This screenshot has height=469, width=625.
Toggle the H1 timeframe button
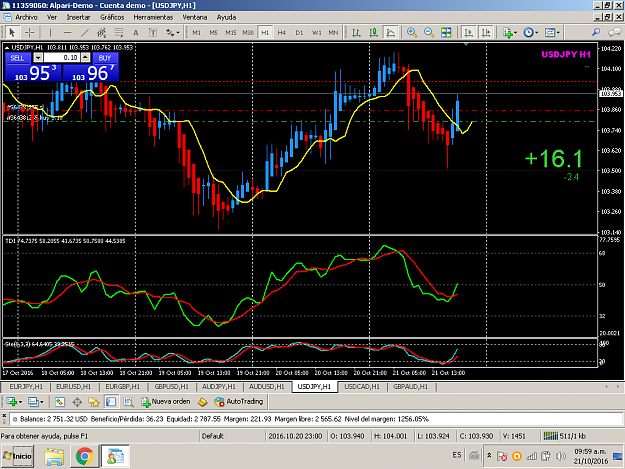point(265,33)
